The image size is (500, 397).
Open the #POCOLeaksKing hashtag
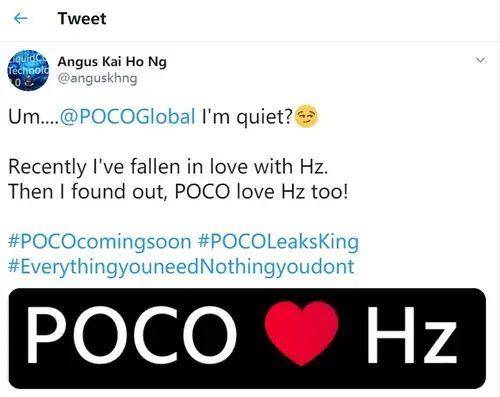coord(279,242)
